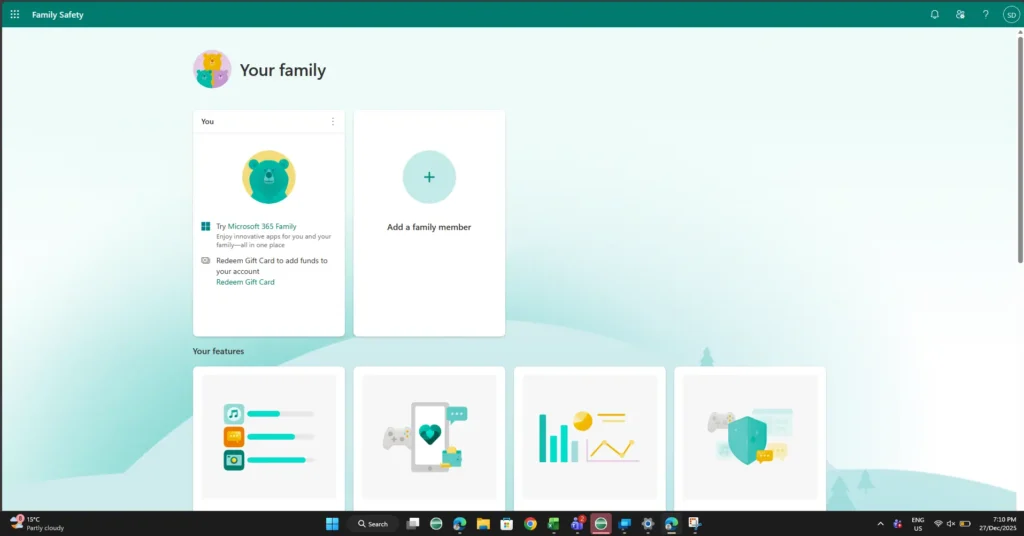Click the Enjoy innovative apps description text
Viewport: 1024px width, 536px height.
tap(274, 240)
